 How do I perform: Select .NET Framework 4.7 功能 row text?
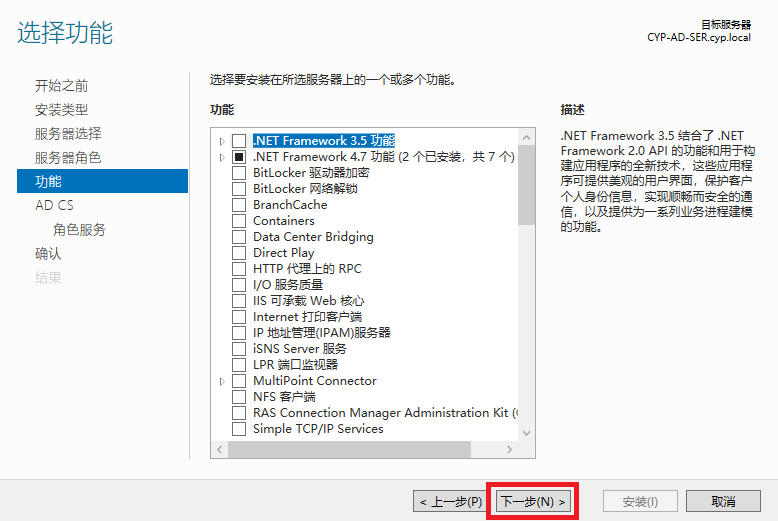[384, 157]
